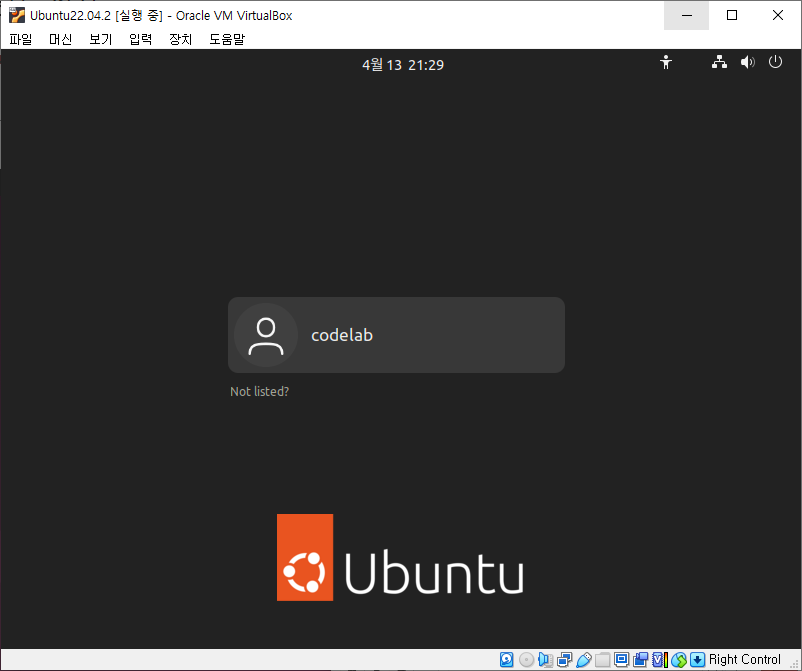Minimize the VirtualBox window
This screenshot has width=802, height=671.
(x=686, y=15)
